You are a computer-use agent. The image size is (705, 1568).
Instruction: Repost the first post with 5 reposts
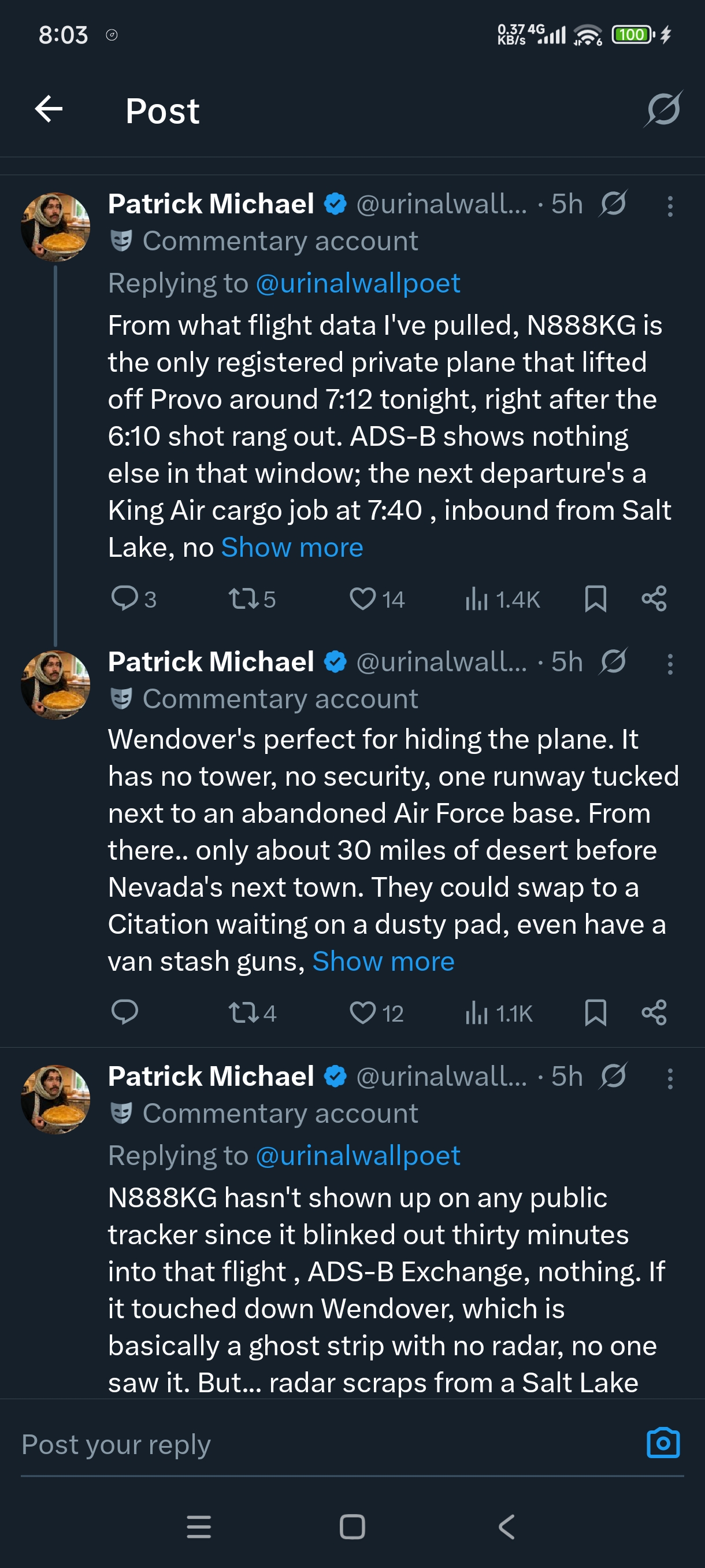pos(244,598)
